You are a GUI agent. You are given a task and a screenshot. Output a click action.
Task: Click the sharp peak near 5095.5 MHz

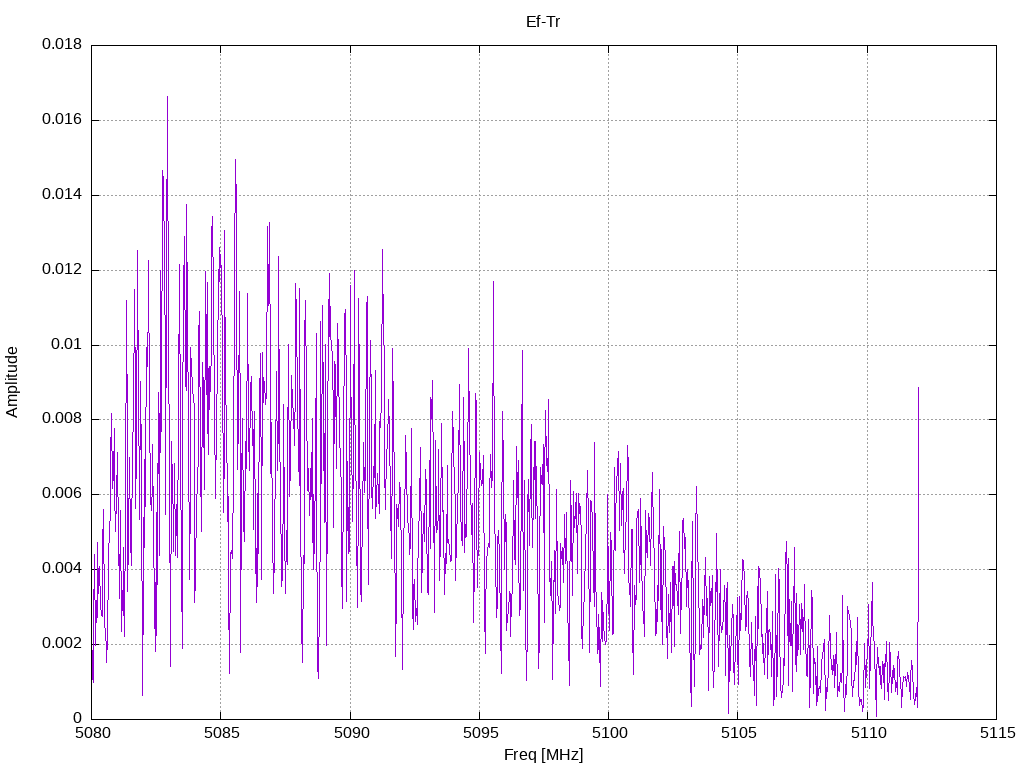pos(493,282)
